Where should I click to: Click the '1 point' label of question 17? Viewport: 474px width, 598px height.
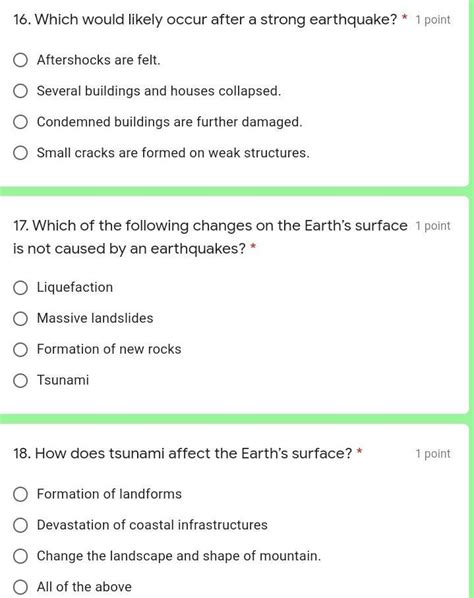(433, 226)
